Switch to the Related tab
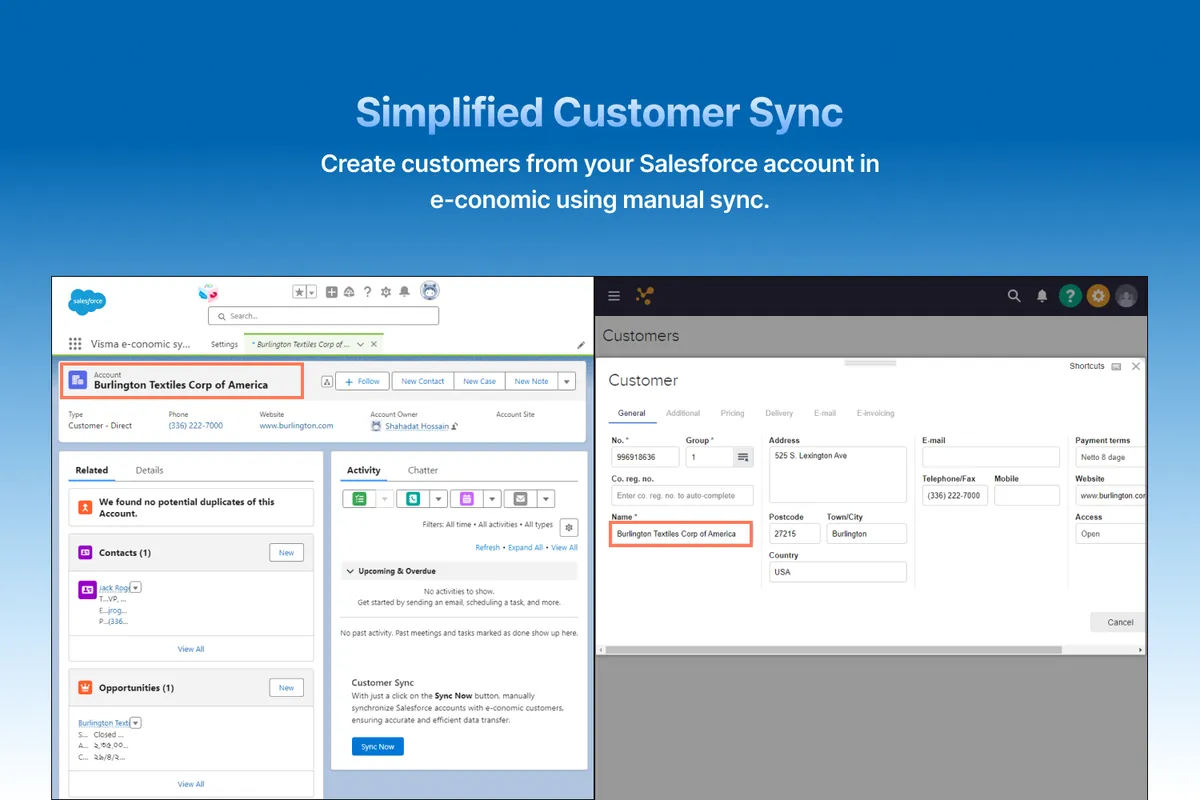 coord(92,470)
